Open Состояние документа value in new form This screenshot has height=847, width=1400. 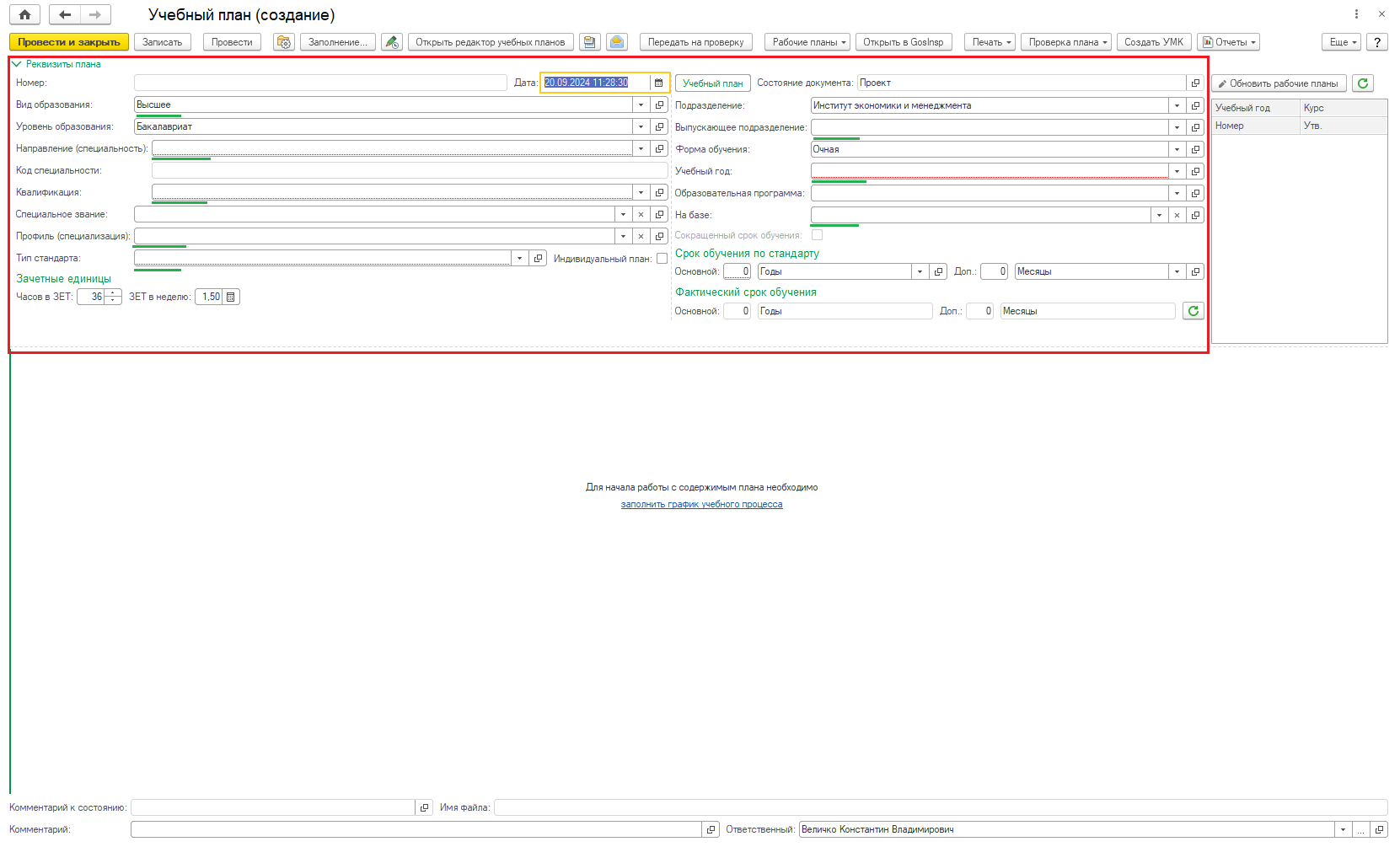click(1195, 83)
